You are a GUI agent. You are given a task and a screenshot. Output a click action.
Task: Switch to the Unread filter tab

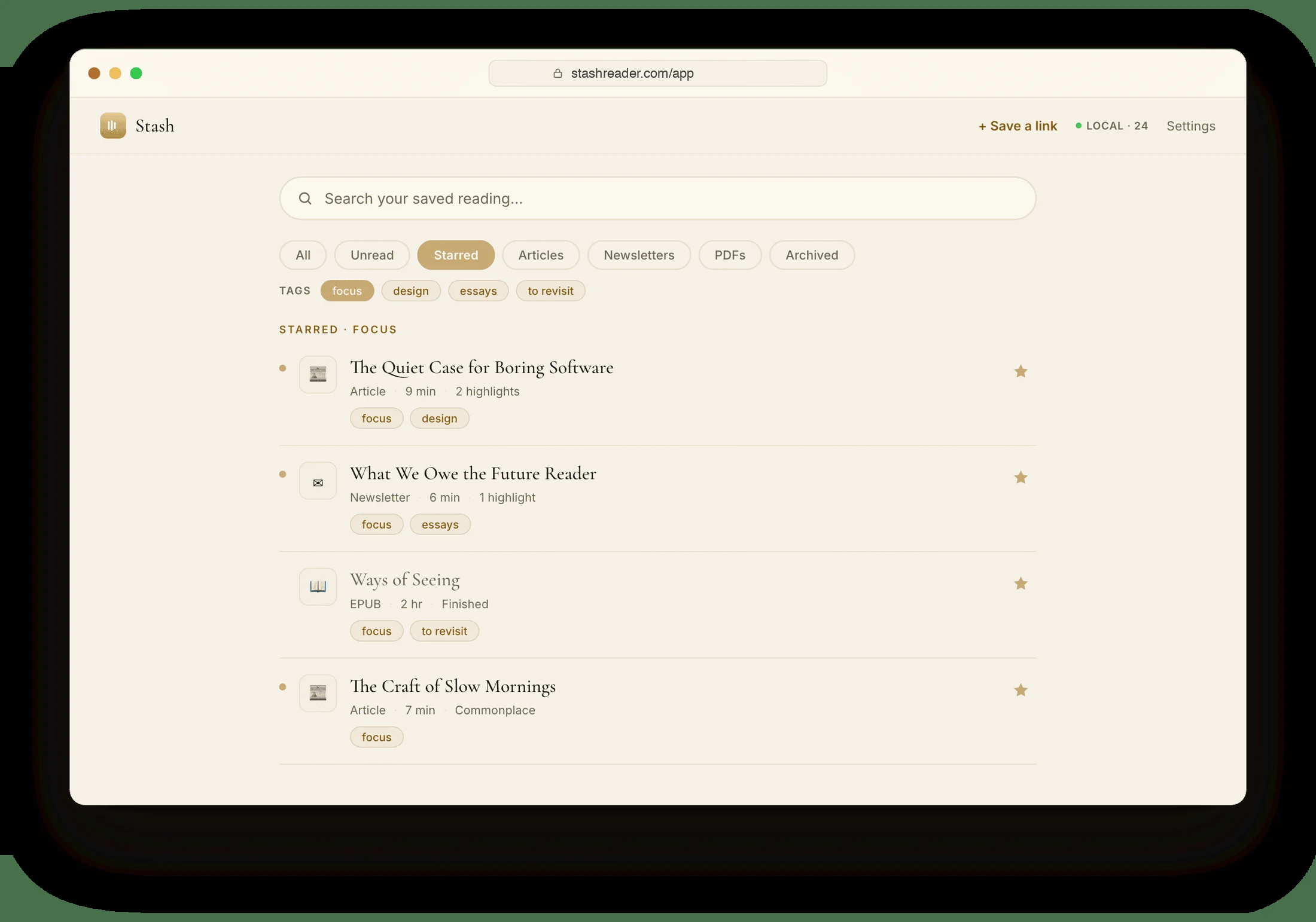tap(372, 255)
